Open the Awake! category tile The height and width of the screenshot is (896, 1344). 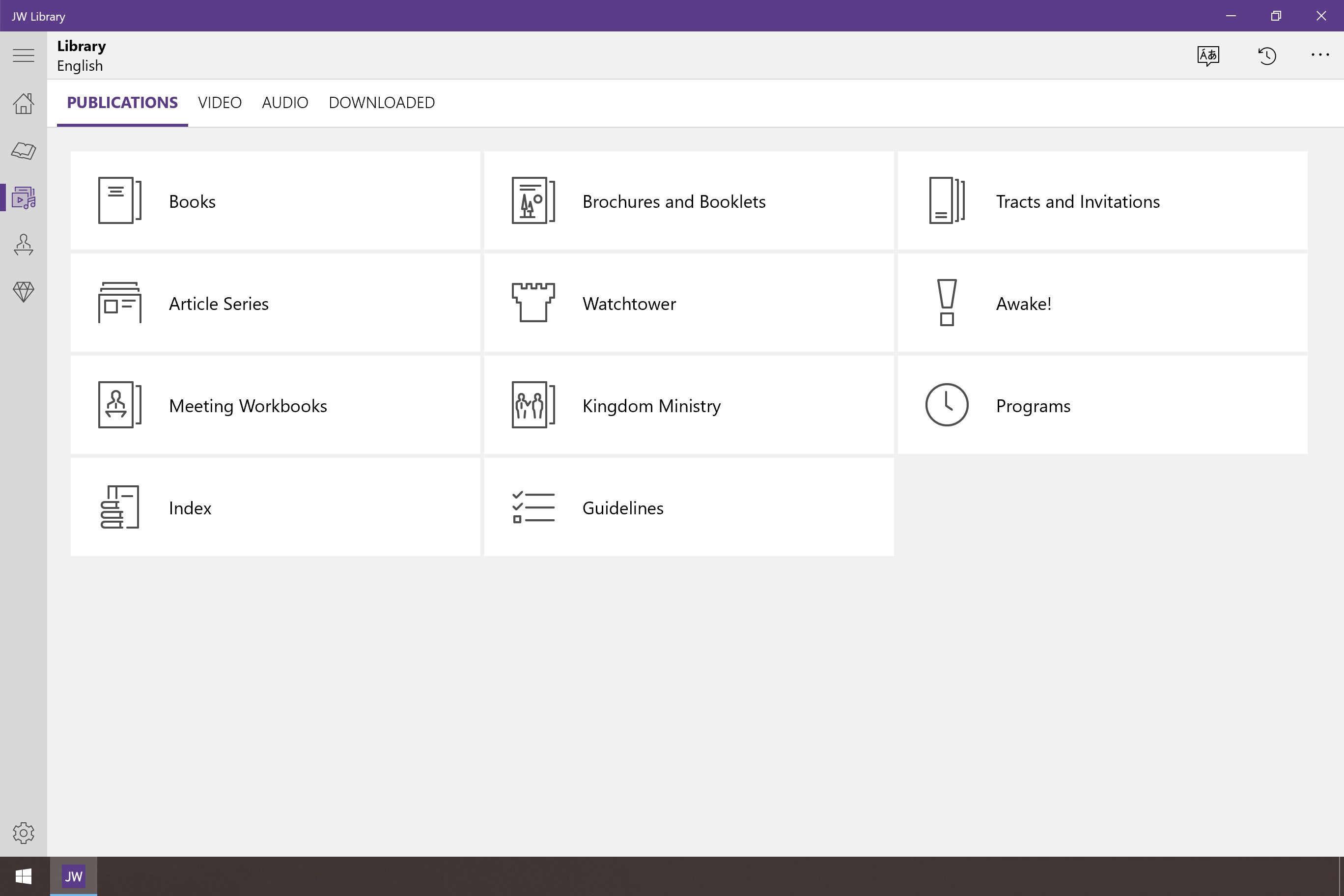[1102, 303]
